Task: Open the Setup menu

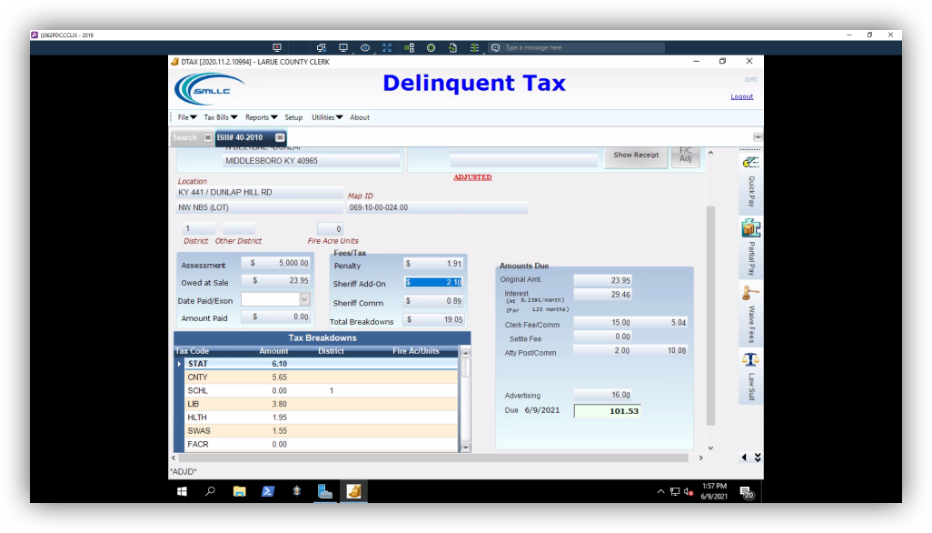Action: (294, 118)
